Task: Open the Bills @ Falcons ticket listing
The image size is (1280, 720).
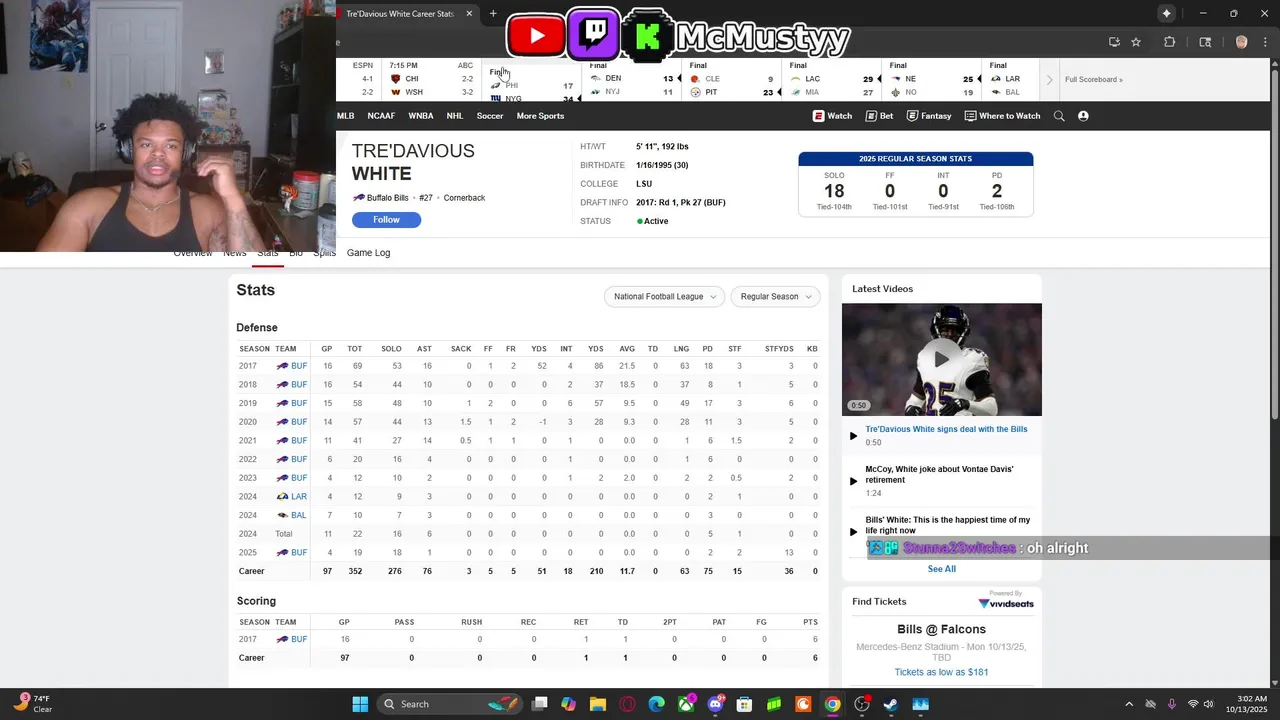Action: click(x=941, y=629)
